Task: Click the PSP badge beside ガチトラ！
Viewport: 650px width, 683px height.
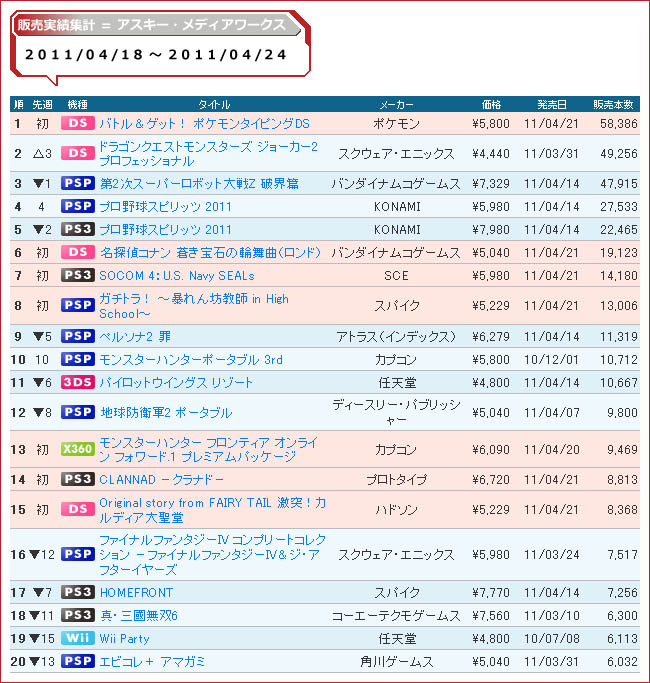Action: click(78, 305)
